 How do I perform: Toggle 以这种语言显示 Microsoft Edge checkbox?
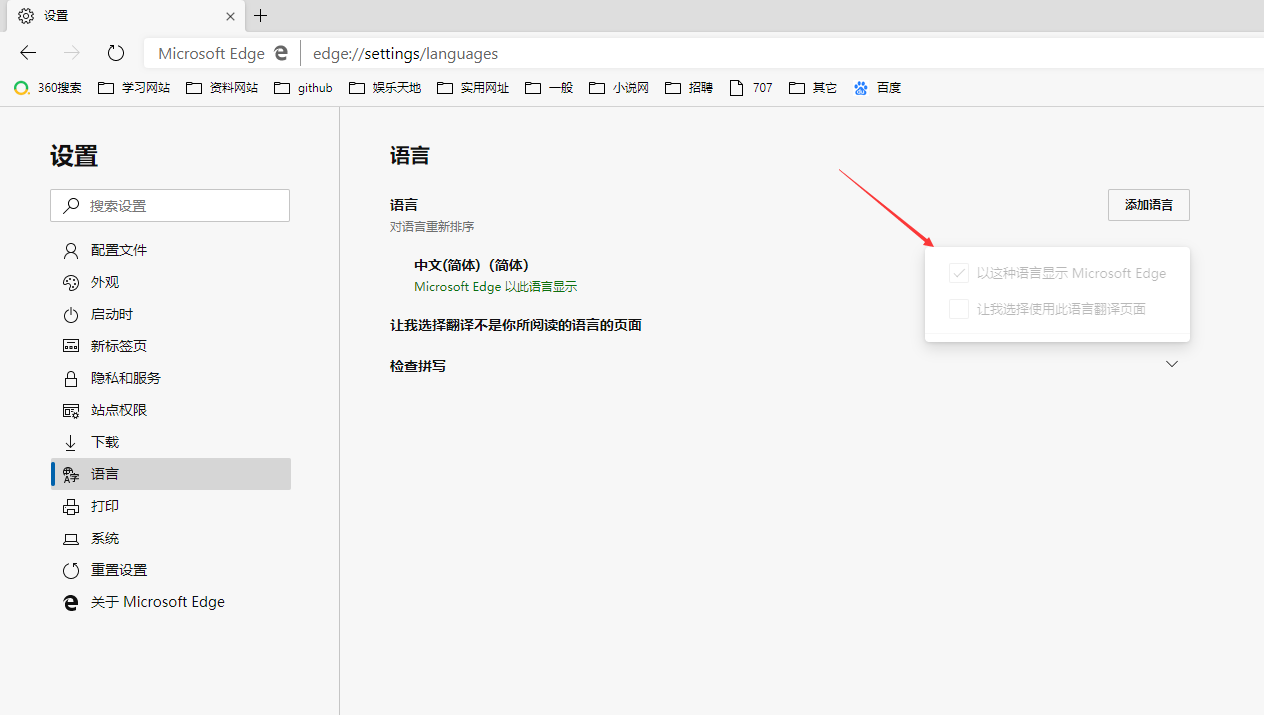[x=959, y=273]
